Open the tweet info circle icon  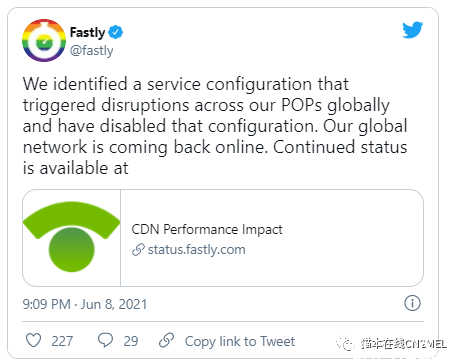[x=412, y=303]
